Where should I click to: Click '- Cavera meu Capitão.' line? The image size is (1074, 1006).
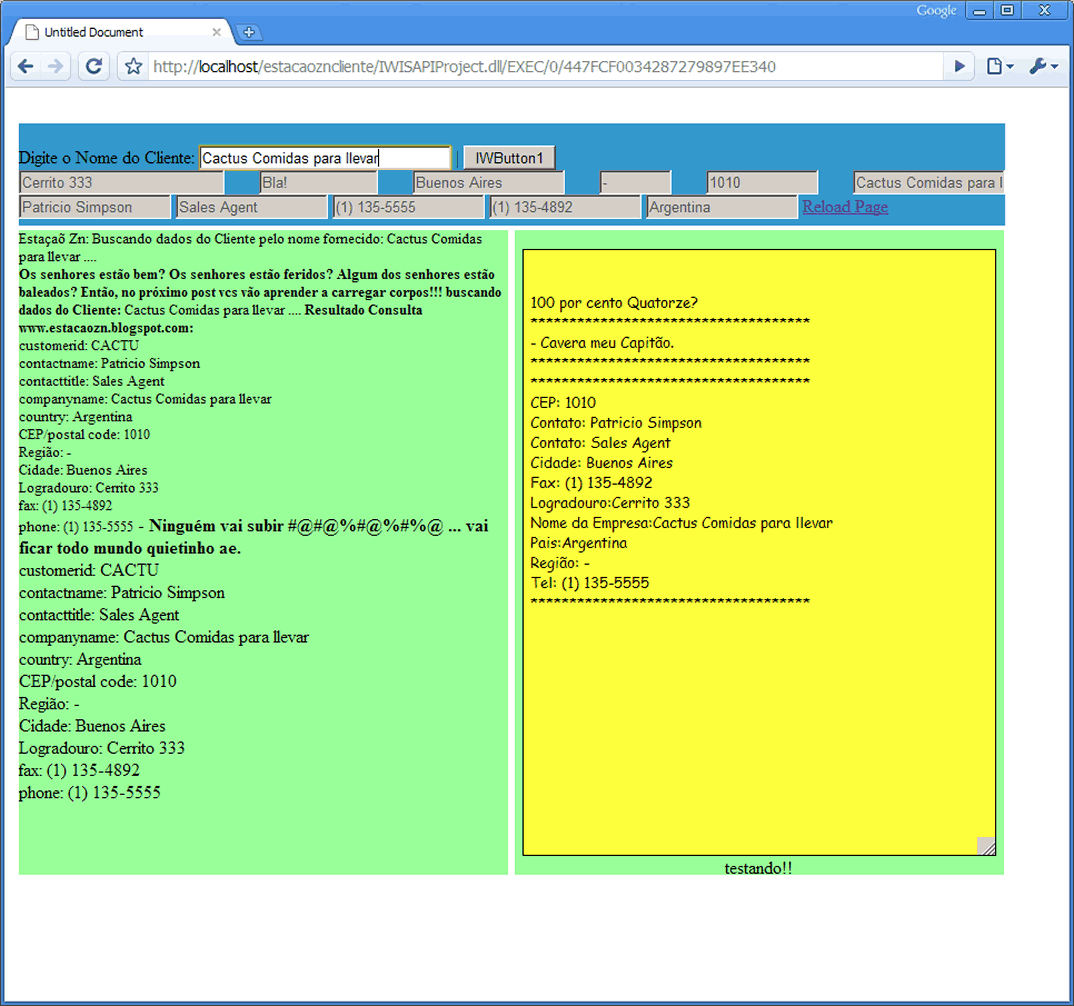tap(602, 343)
